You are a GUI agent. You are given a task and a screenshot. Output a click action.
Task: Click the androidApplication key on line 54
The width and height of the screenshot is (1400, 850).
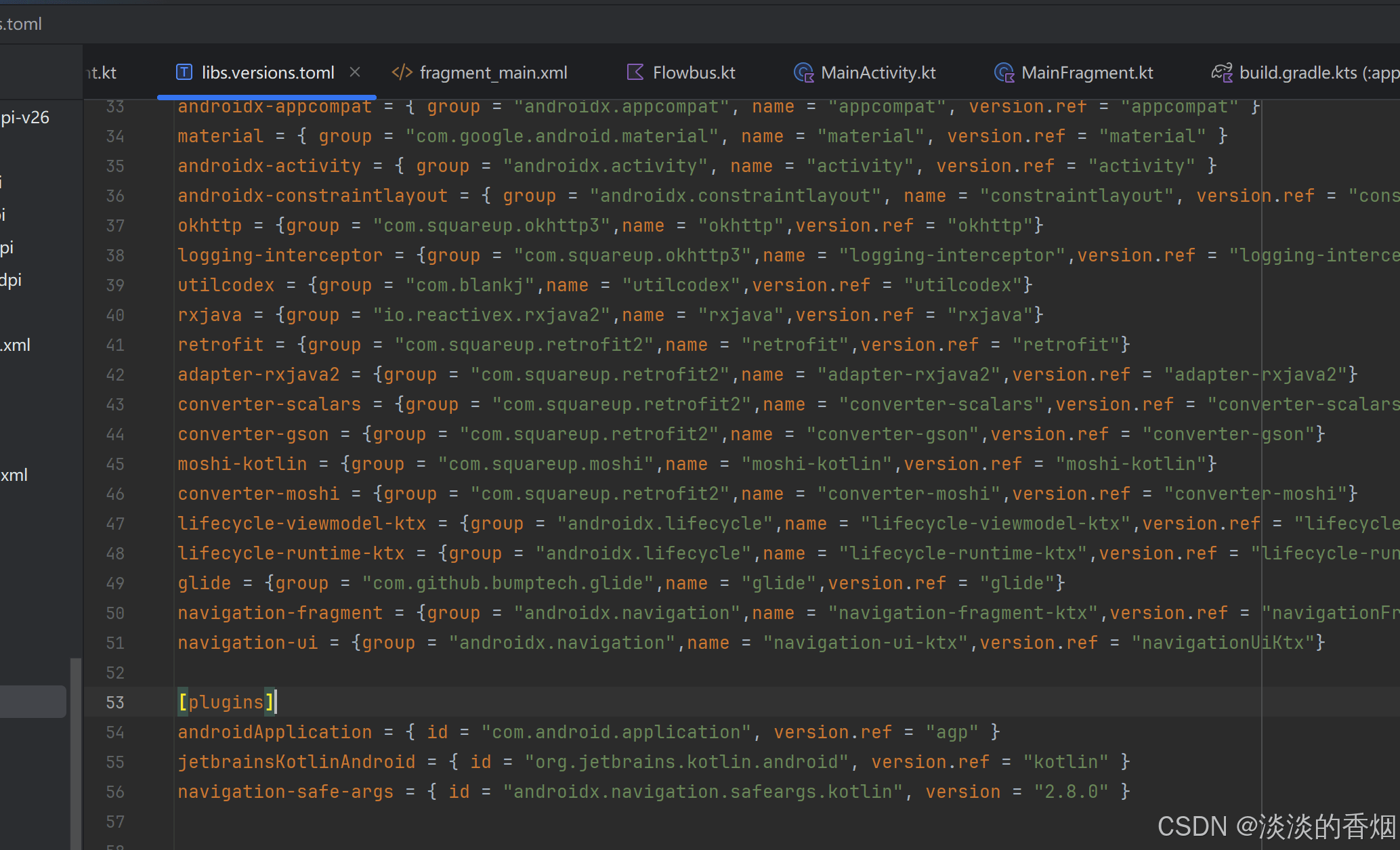coord(275,732)
